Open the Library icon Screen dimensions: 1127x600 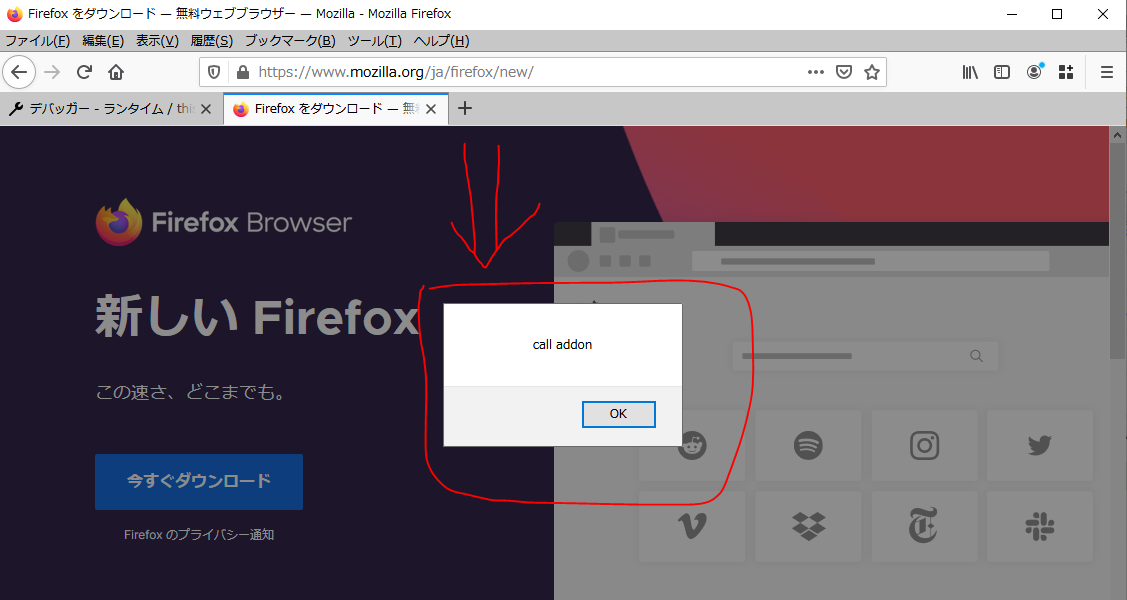pos(970,72)
